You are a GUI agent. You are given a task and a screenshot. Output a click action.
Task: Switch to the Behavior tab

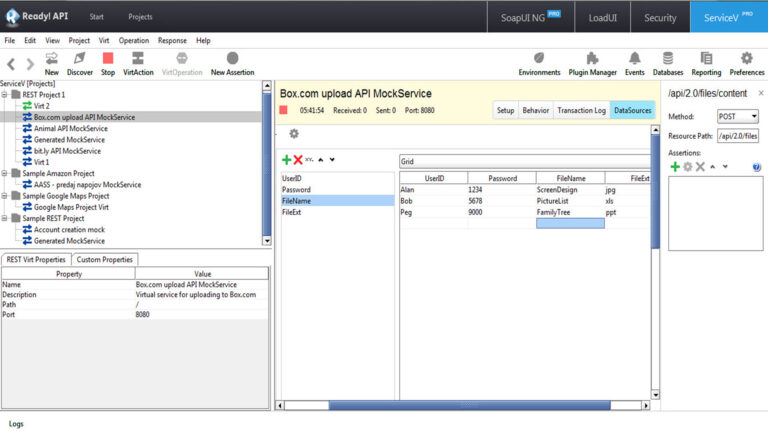pos(535,110)
